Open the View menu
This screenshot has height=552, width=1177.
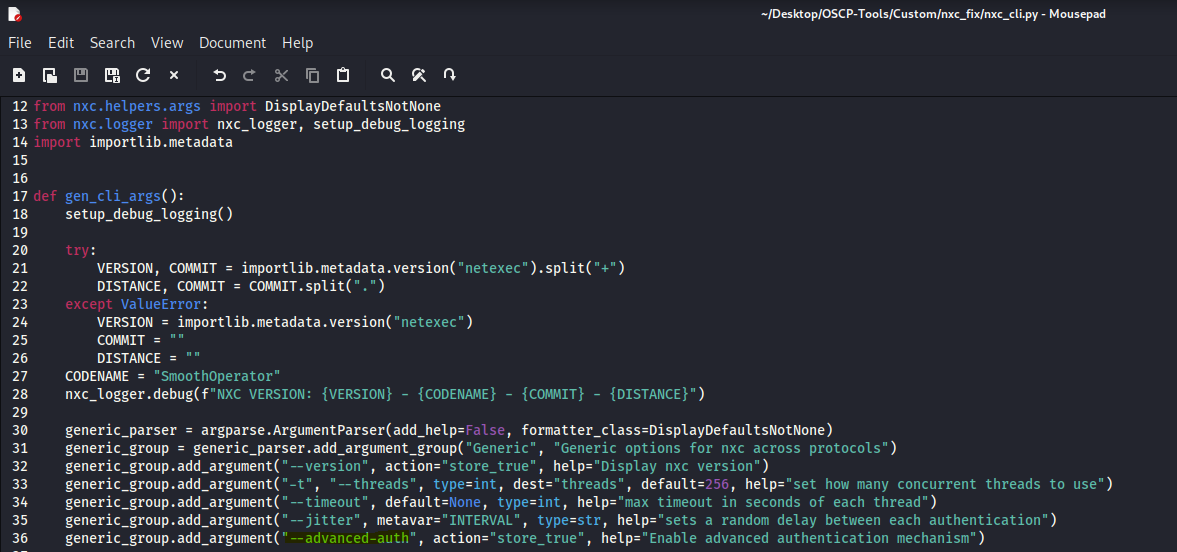[167, 43]
